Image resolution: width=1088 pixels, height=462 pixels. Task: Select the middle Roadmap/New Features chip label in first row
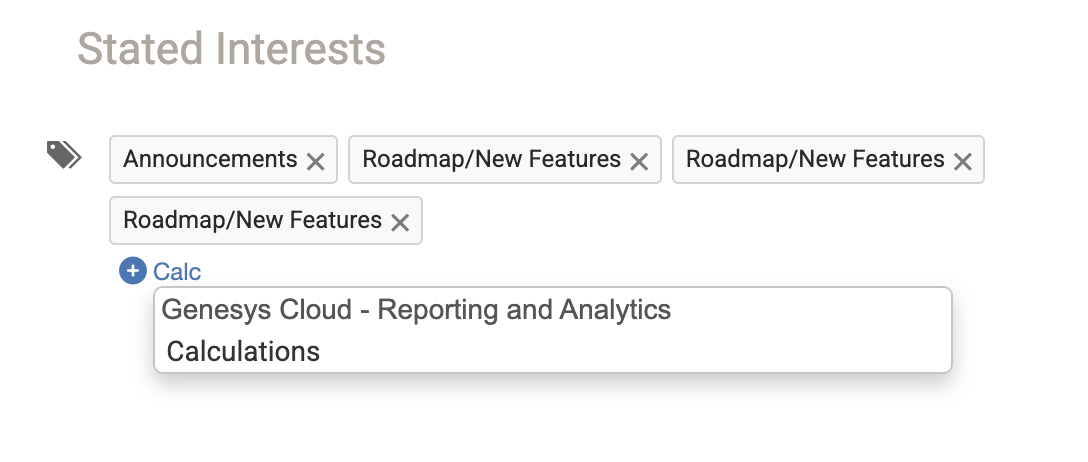point(491,160)
